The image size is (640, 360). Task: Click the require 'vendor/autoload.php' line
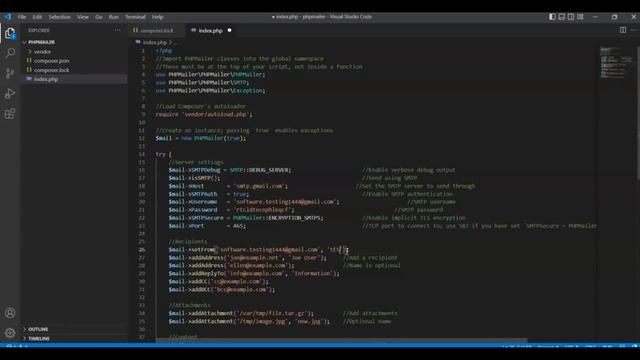[x=204, y=114]
